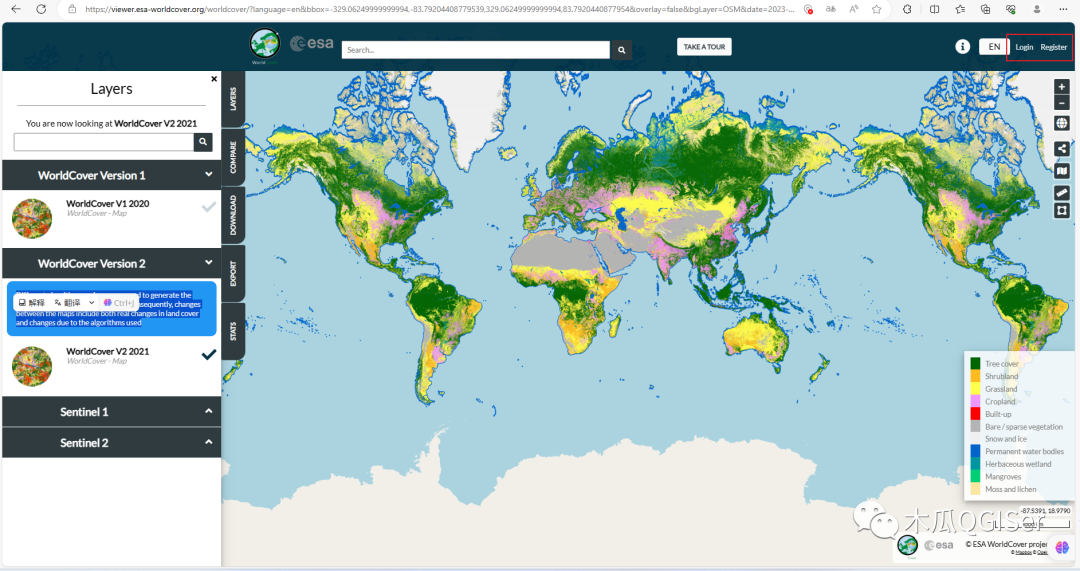Open the split screen icon in the browser toolbar
Viewport: 1080px width, 571px height.
935,10
